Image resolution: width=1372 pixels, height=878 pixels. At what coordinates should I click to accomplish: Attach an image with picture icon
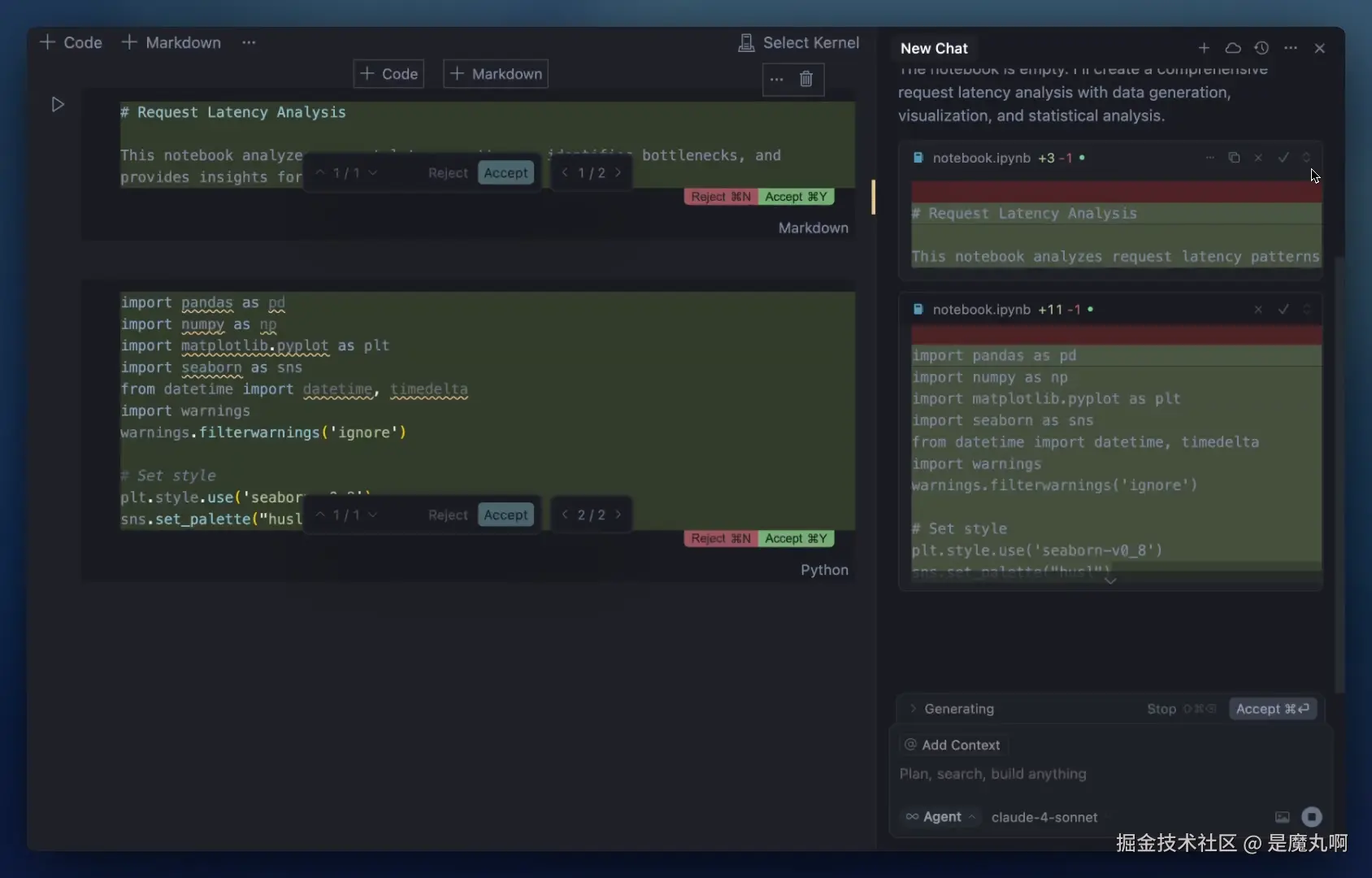[x=1282, y=817]
